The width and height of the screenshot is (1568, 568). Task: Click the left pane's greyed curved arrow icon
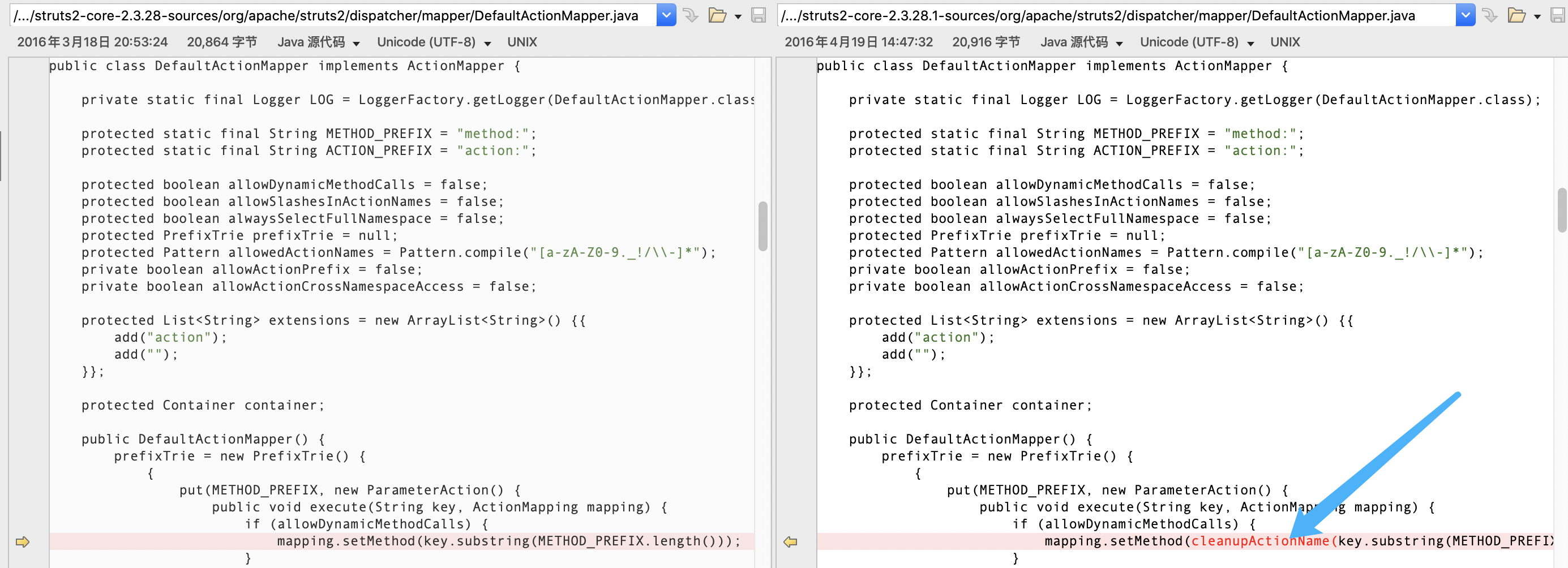point(690,15)
